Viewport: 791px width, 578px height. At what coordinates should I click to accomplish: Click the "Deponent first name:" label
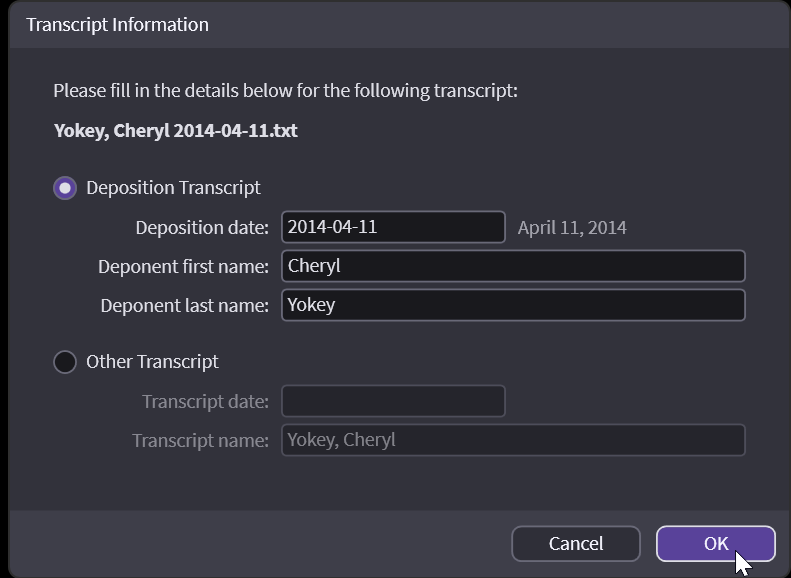click(x=183, y=266)
